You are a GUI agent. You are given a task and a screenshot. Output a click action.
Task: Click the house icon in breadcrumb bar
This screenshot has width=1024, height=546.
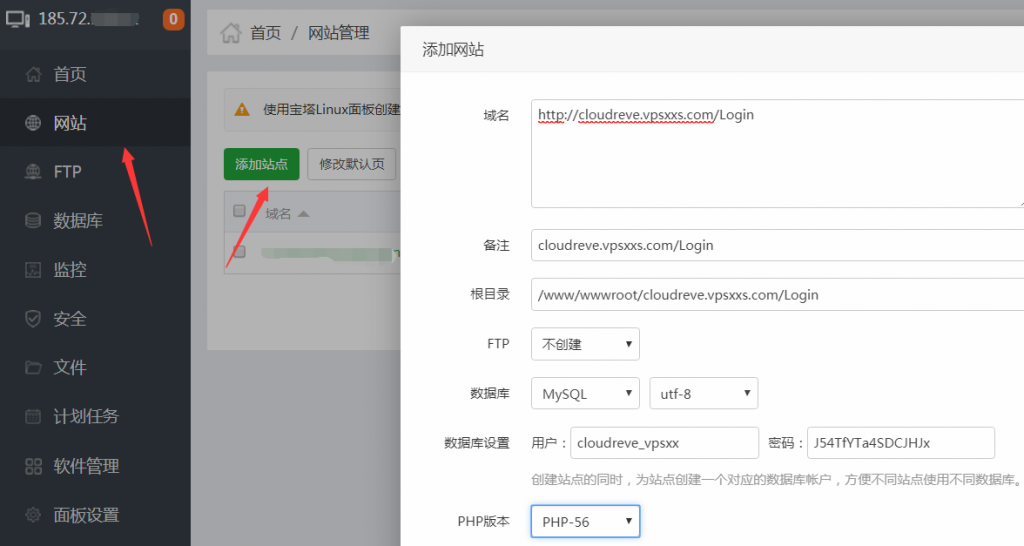point(231,33)
